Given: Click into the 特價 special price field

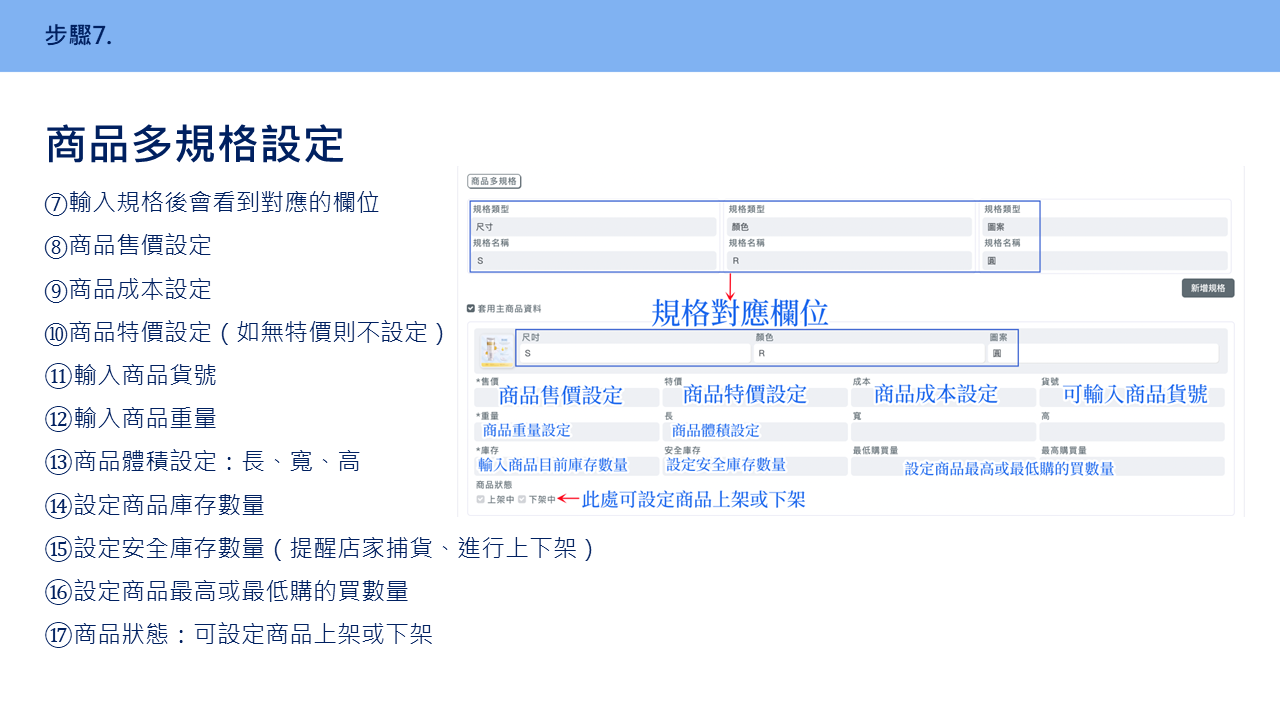Looking at the screenshot, I should tap(755, 397).
